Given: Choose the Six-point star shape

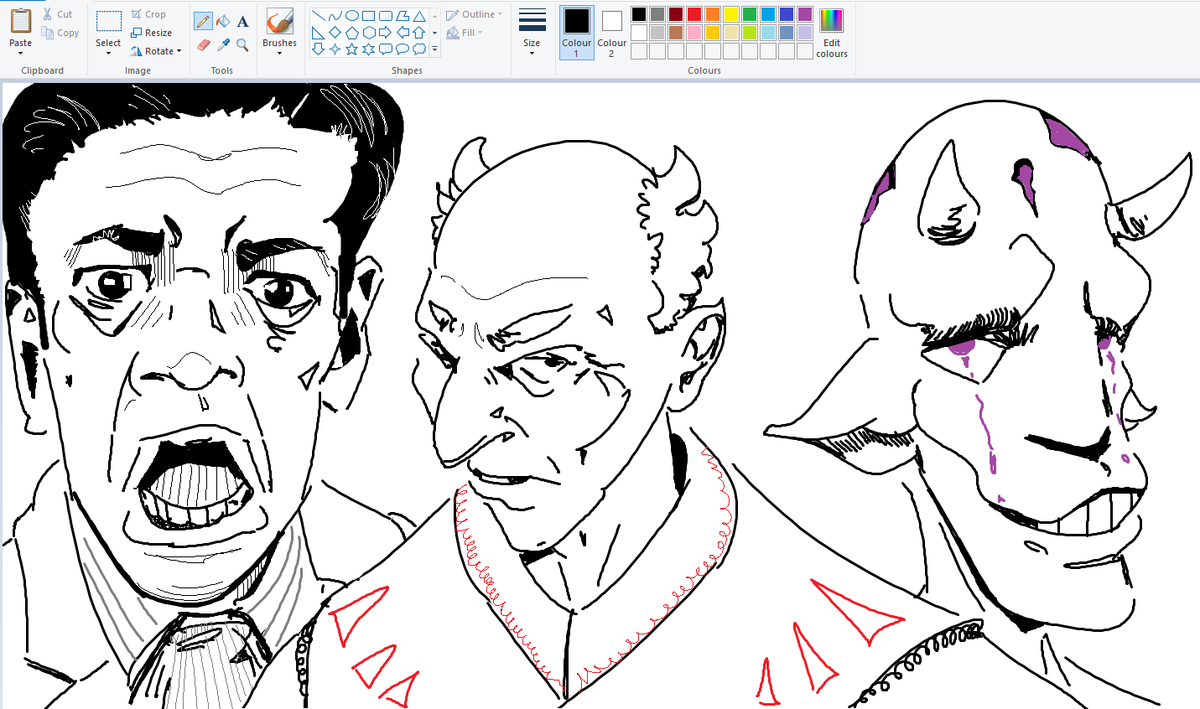Looking at the screenshot, I should coord(368,48).
